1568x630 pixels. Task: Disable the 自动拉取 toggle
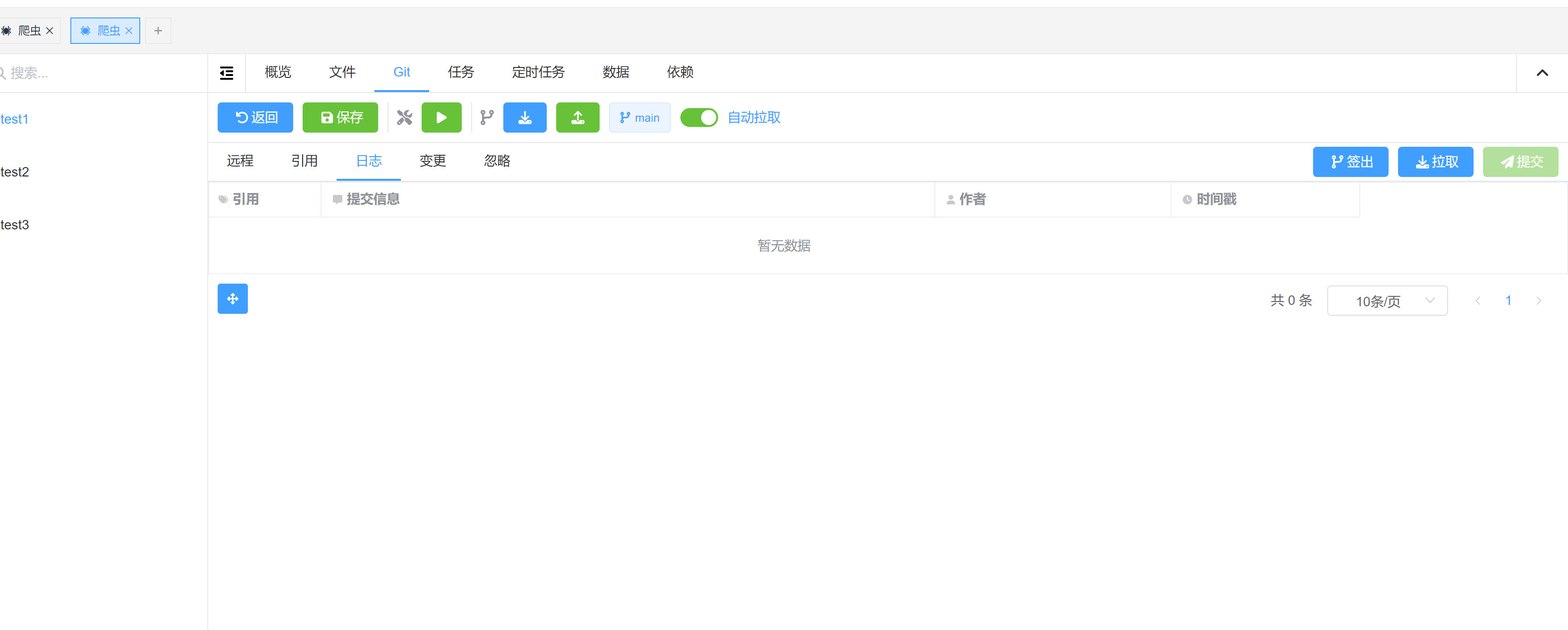(699, 118)
